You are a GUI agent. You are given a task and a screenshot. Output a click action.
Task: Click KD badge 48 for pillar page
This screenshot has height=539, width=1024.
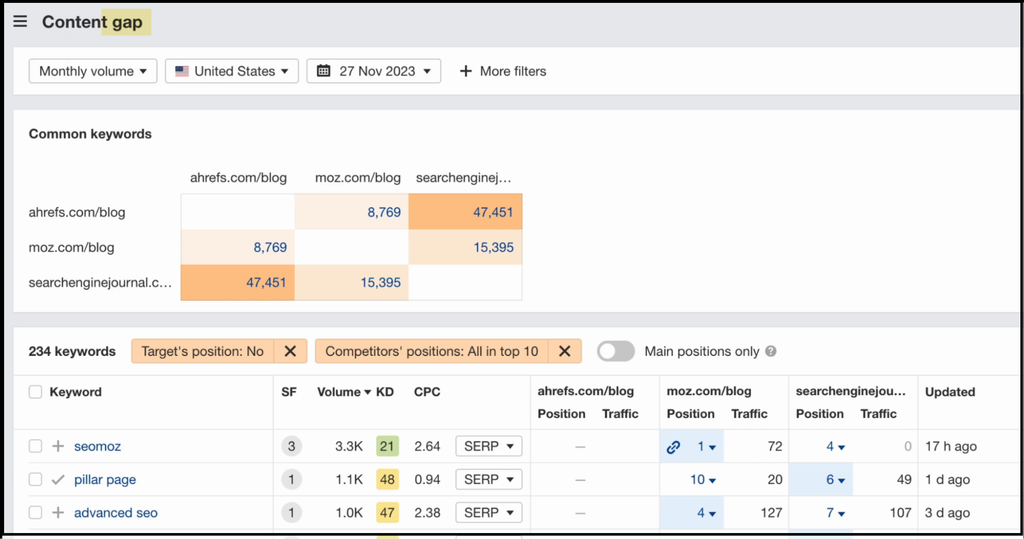[387, 480]
